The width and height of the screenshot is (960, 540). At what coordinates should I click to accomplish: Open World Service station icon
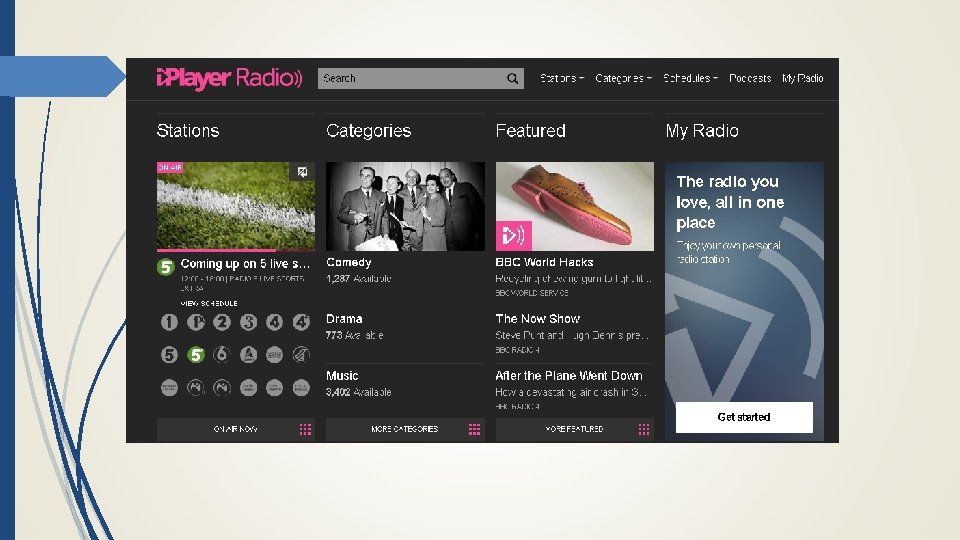click(275, 354)
